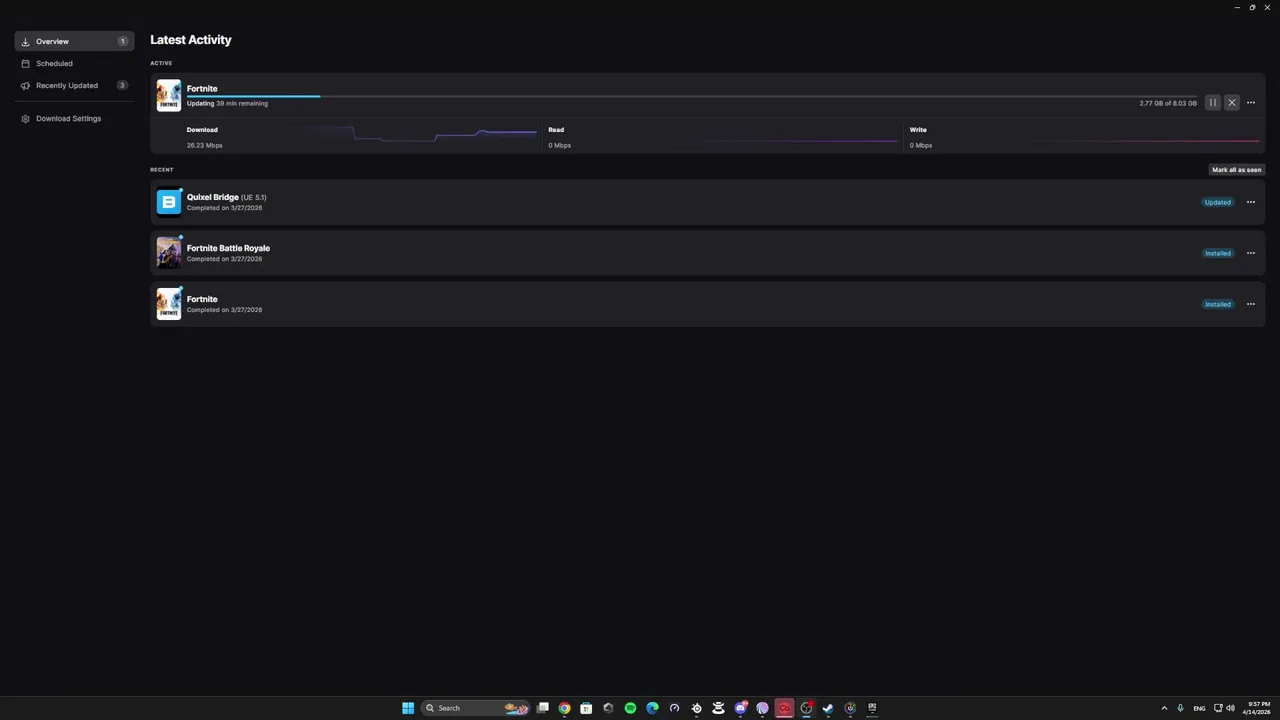Open Microsoft Edge from the taskbar
Screen dimensions: 1280x720
click(x=652, y=708)
